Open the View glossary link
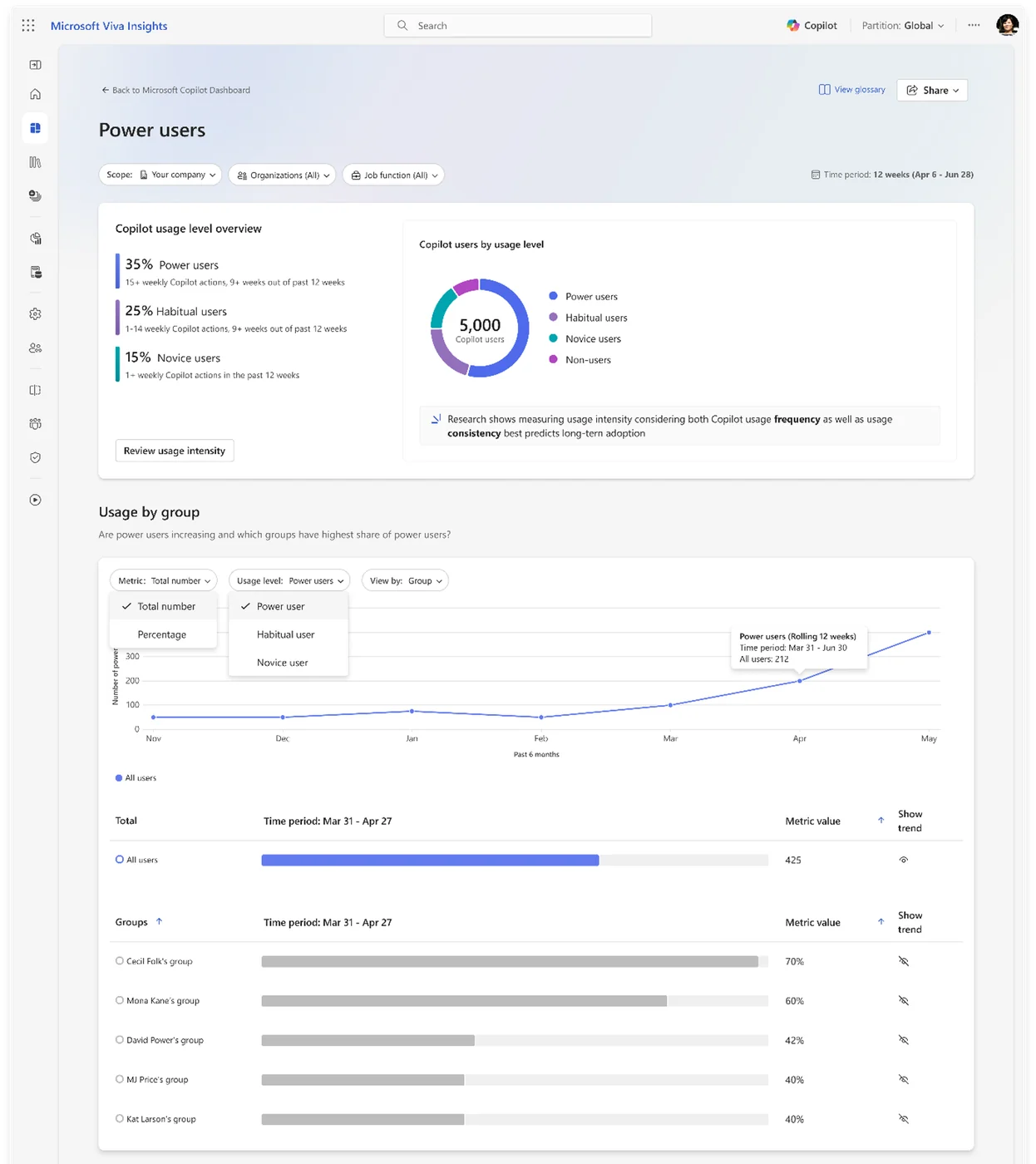 point(851,90)
